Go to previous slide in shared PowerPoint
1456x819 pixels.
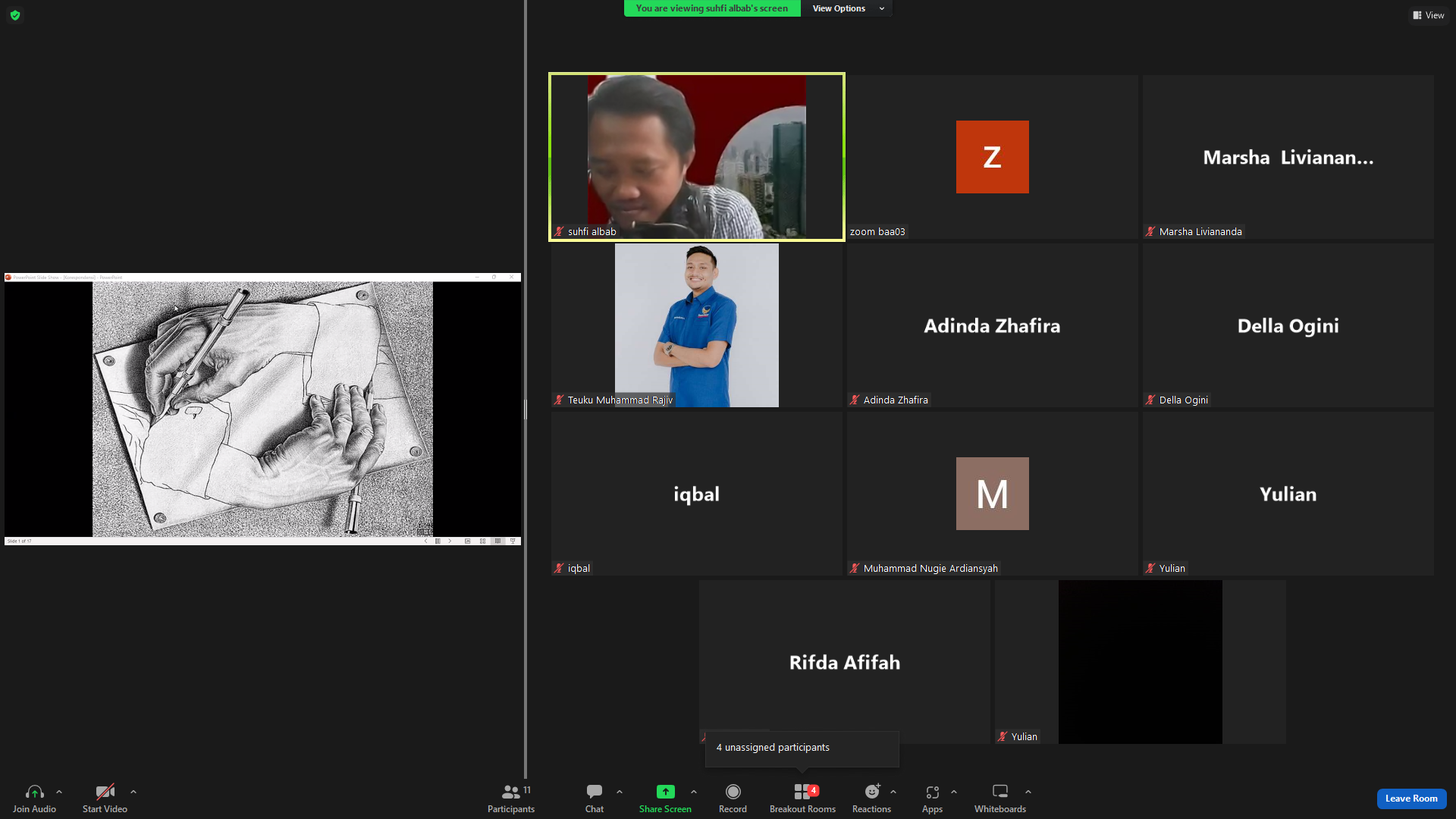[425, 541]
